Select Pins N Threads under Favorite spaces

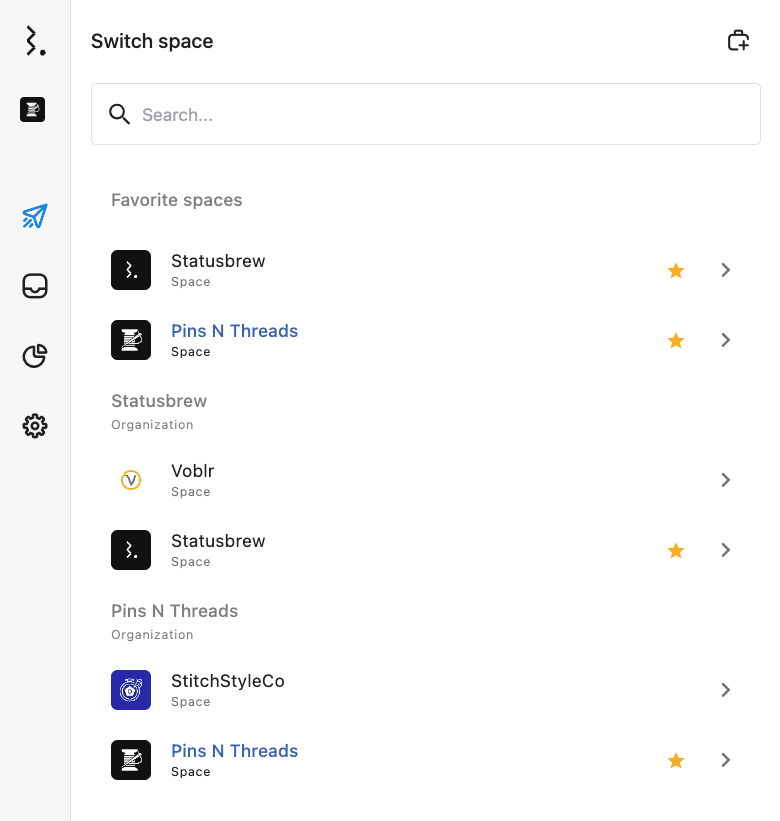pyautogui.click(x=234, y=332)
